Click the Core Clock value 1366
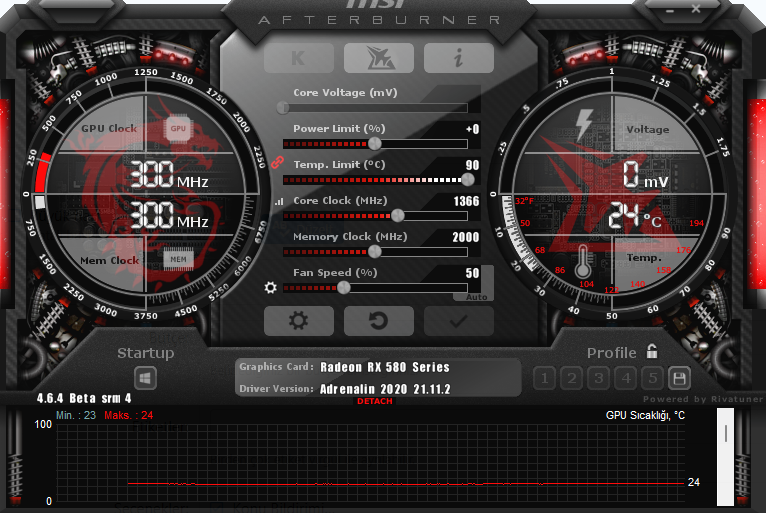The width and height of the screenshot is (766, 513). coord(466,201)
